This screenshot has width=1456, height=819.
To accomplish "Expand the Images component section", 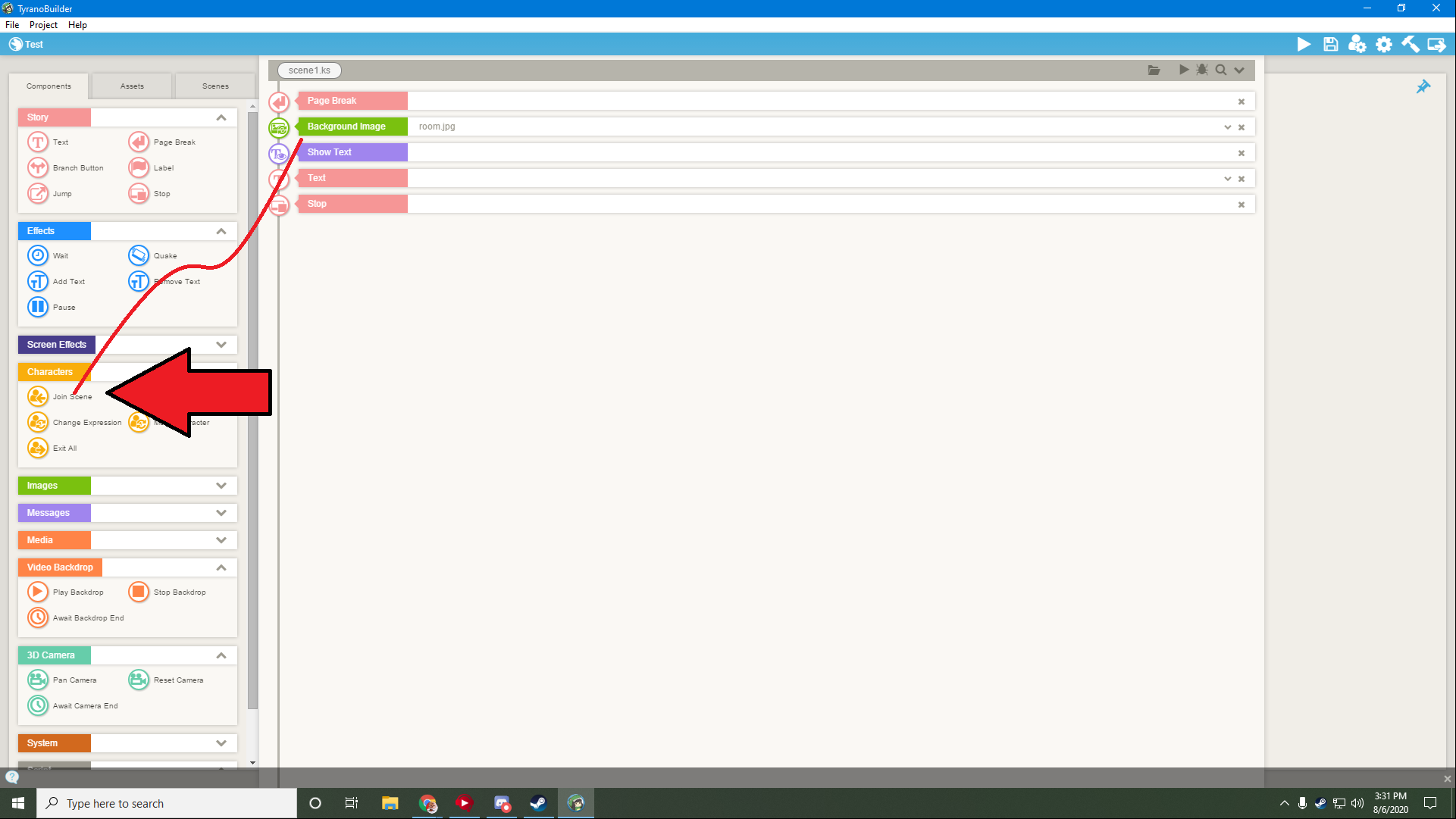I will click(221, 486).
